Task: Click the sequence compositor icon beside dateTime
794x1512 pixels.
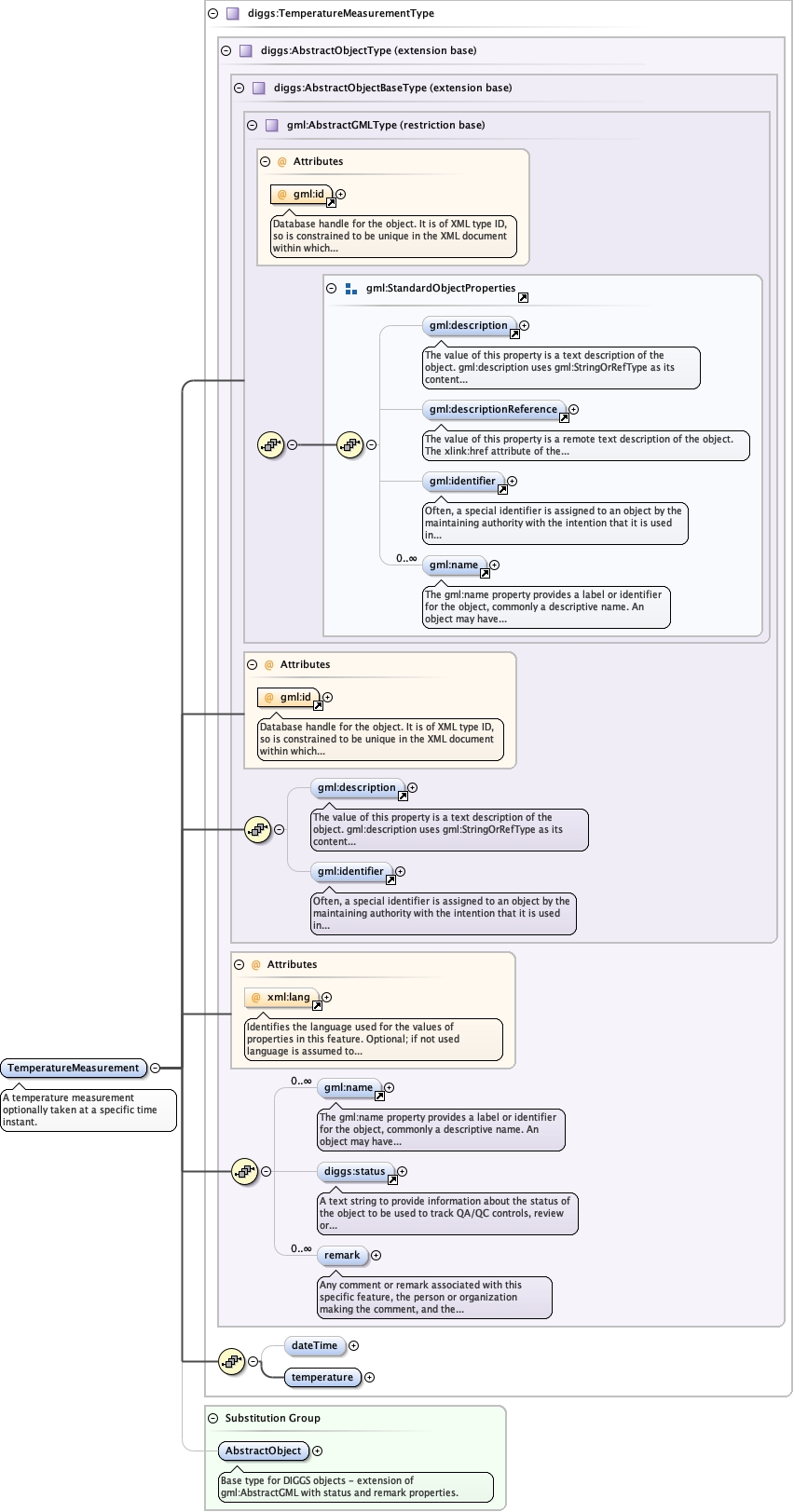Action: [x=231, y=1361]
